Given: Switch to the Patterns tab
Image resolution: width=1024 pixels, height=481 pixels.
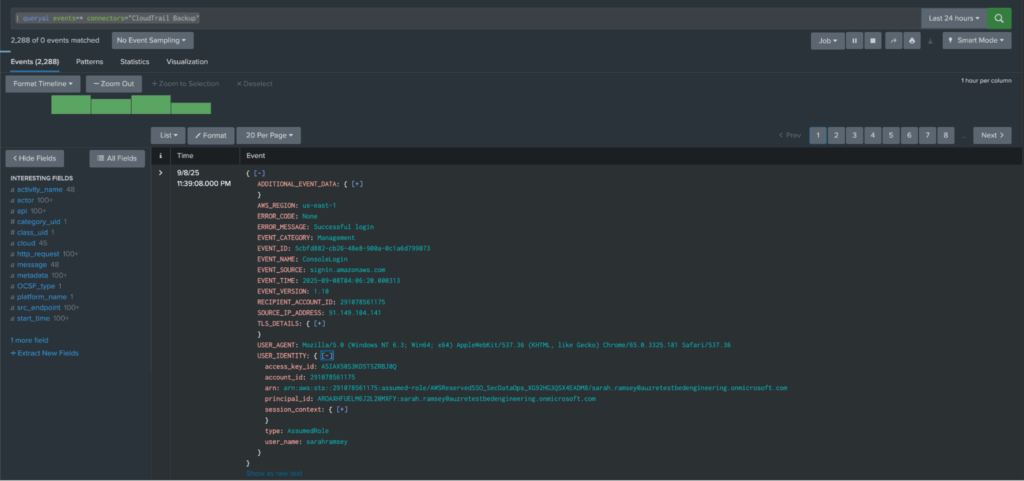Looking at the screenshot, I should click(89, 61).
